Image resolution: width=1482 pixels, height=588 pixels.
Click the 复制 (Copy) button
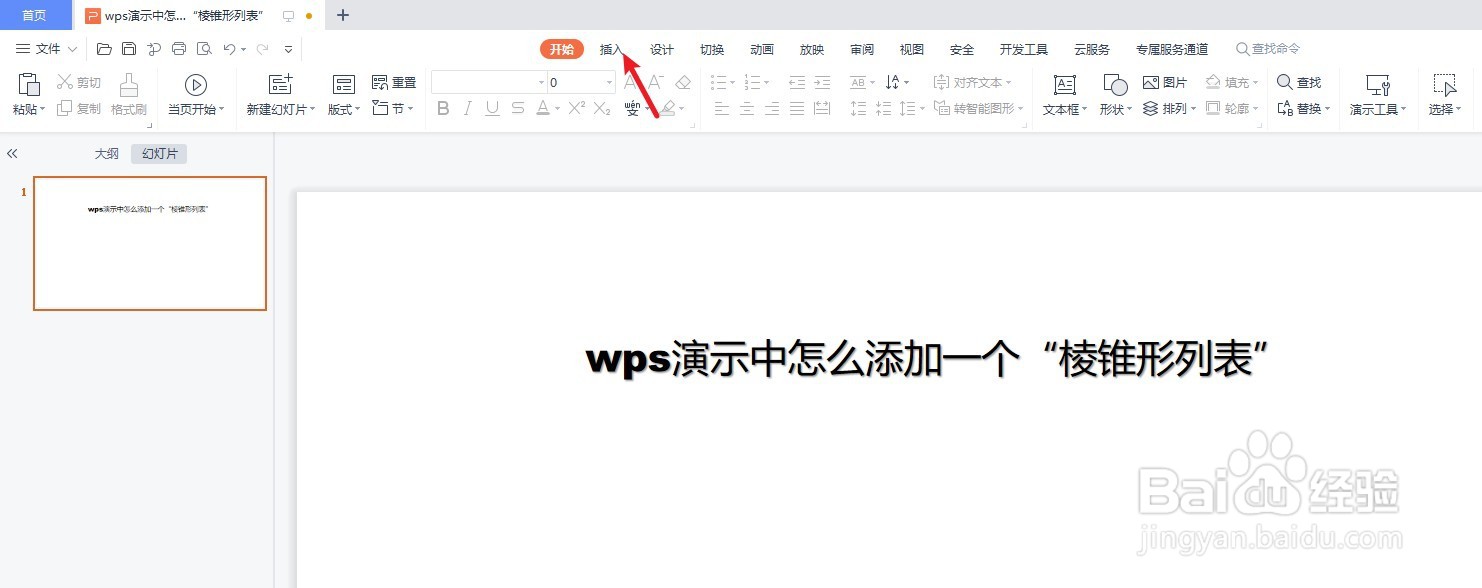tap(79, 108)
